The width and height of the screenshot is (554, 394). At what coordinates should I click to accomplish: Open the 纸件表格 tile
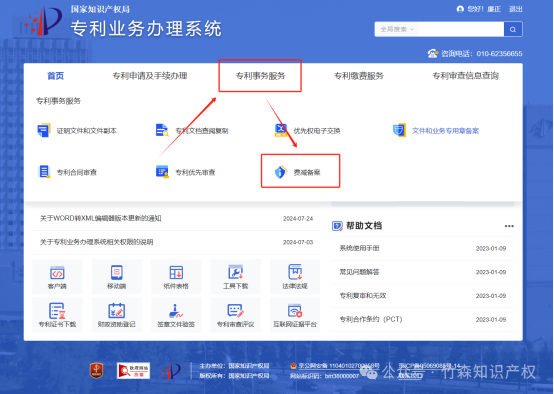[x=176, y=277]
